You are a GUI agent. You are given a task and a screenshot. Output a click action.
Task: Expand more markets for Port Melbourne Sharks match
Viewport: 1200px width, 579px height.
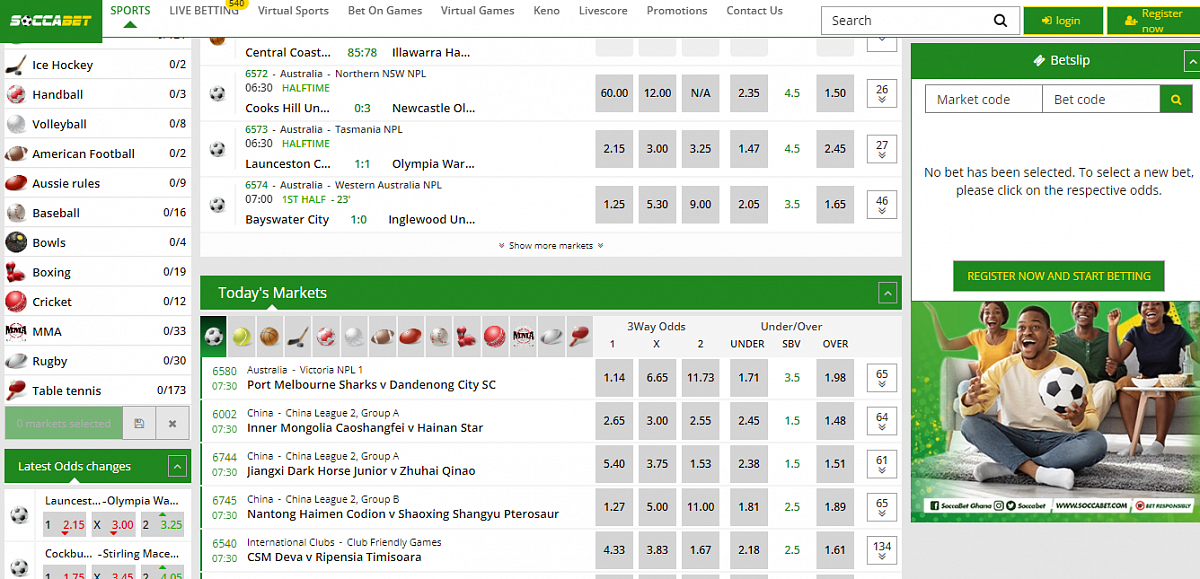(882, 380)
